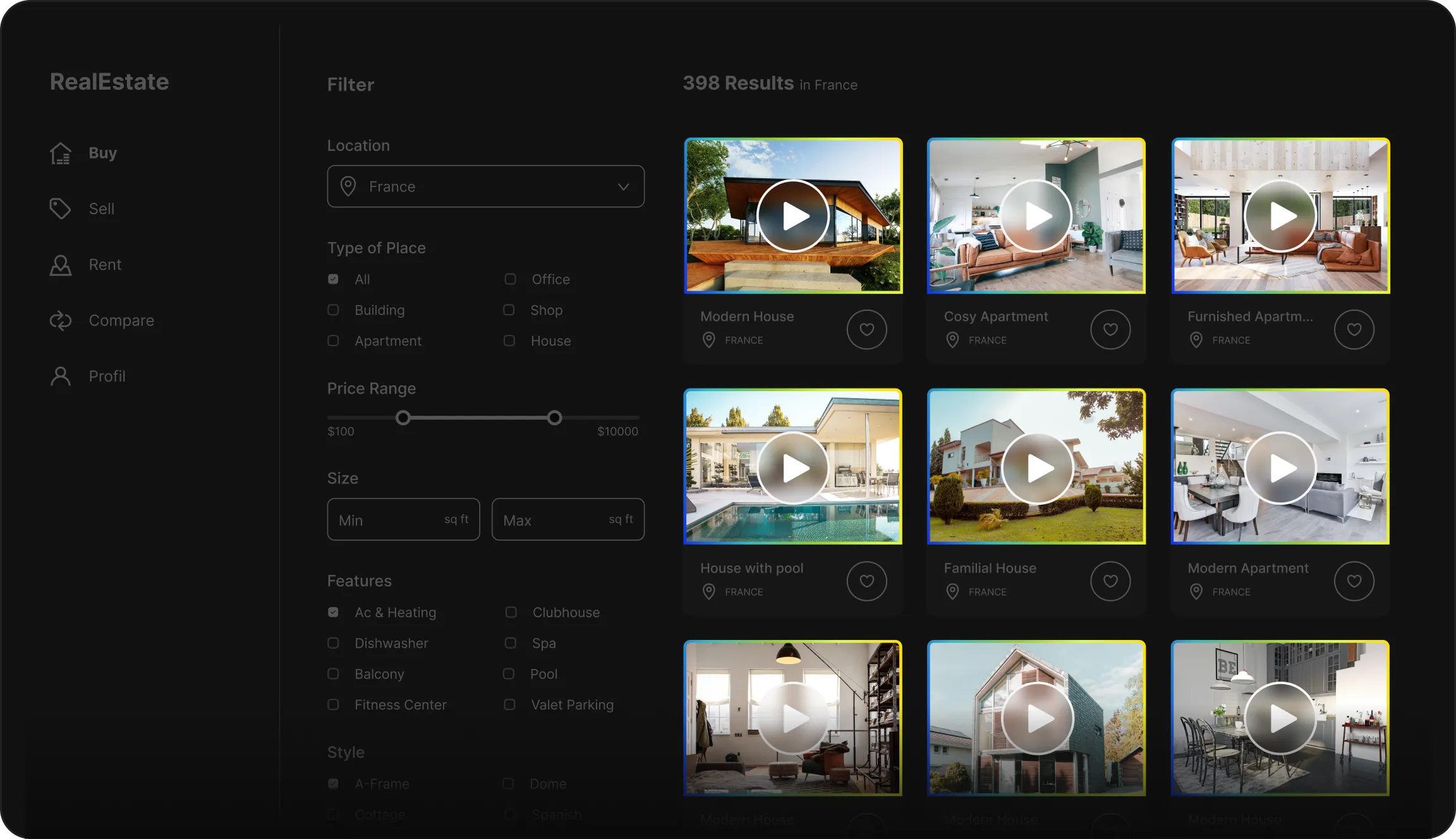Open the Familial House listing title
The width and height of the screenshot is (1456, 839).
pos(990,568)
